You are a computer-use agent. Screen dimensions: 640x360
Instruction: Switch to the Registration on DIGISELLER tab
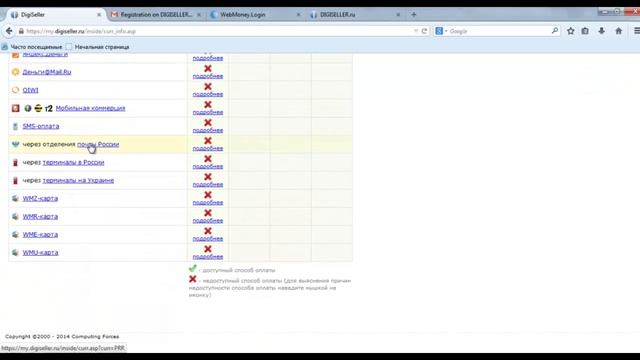(156, 15)
